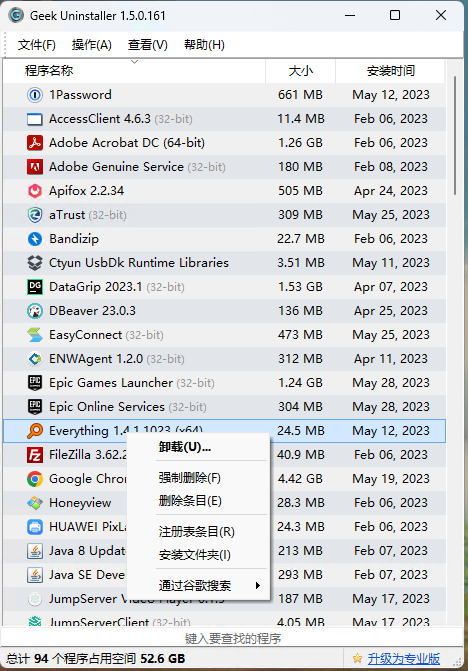
Task: Open the 查看(V) menu
Action: (148, 45)
